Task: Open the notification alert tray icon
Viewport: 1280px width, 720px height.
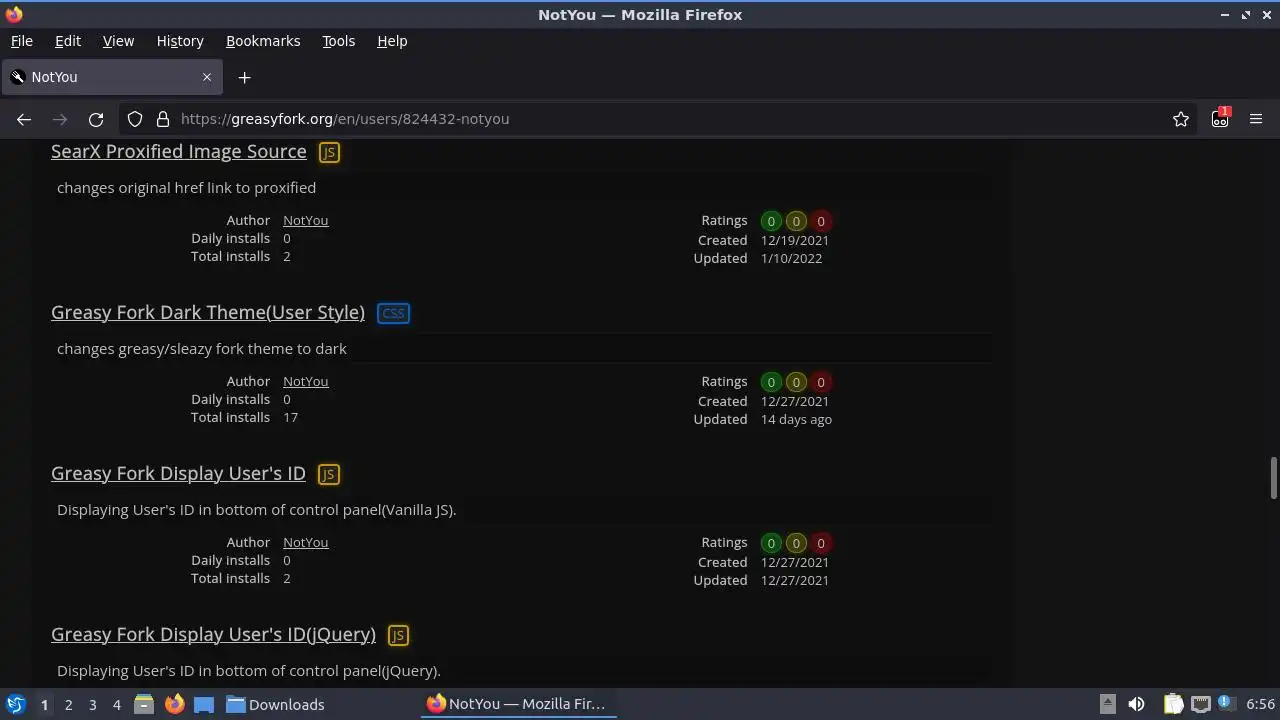Action: pyautogui.click(x=1226, y=704)
